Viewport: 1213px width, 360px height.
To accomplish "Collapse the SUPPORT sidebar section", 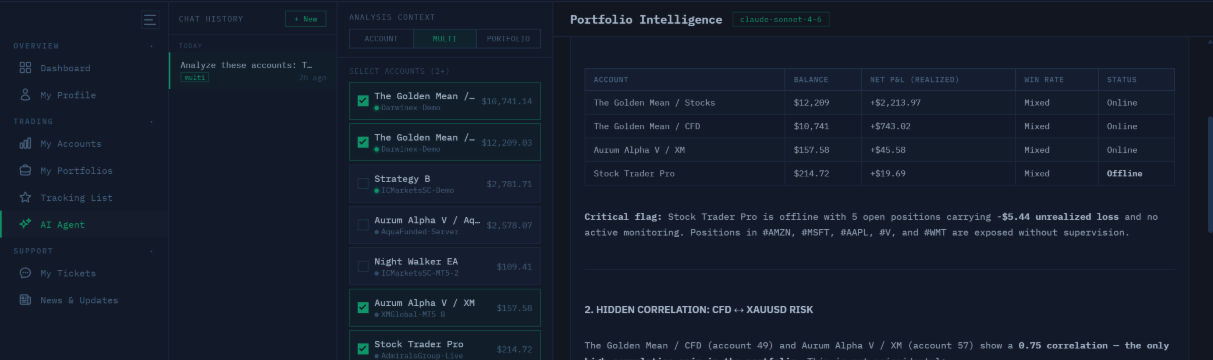I will click(x=151, y=251).
